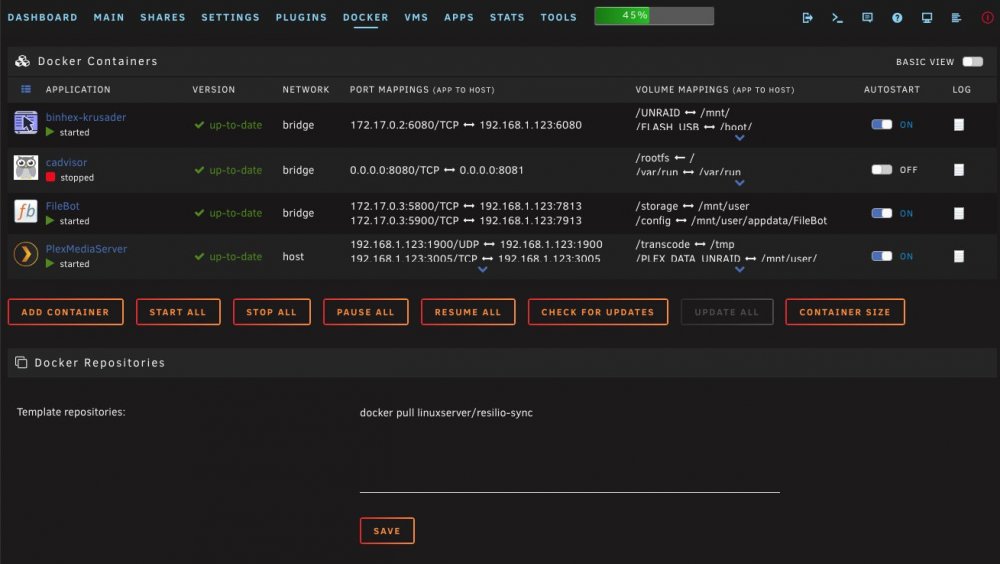Open the feedback icon in top bar

pos(867,18)
